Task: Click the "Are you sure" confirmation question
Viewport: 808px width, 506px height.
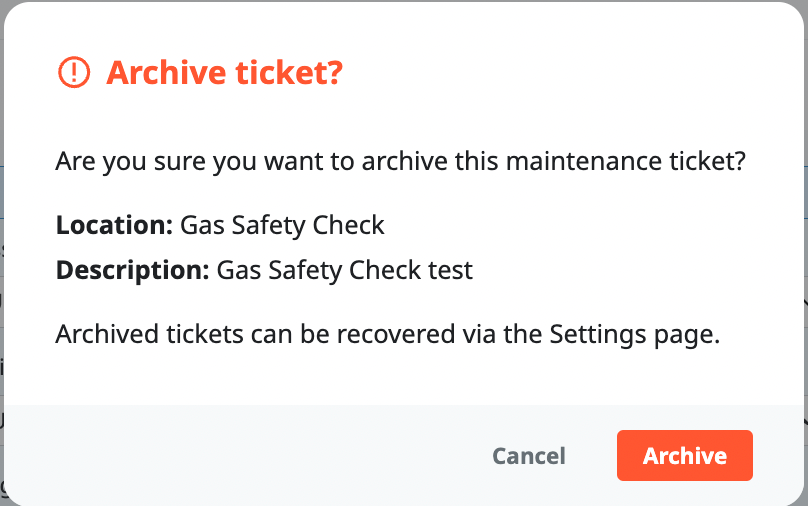Action: (x=400, y=161)
